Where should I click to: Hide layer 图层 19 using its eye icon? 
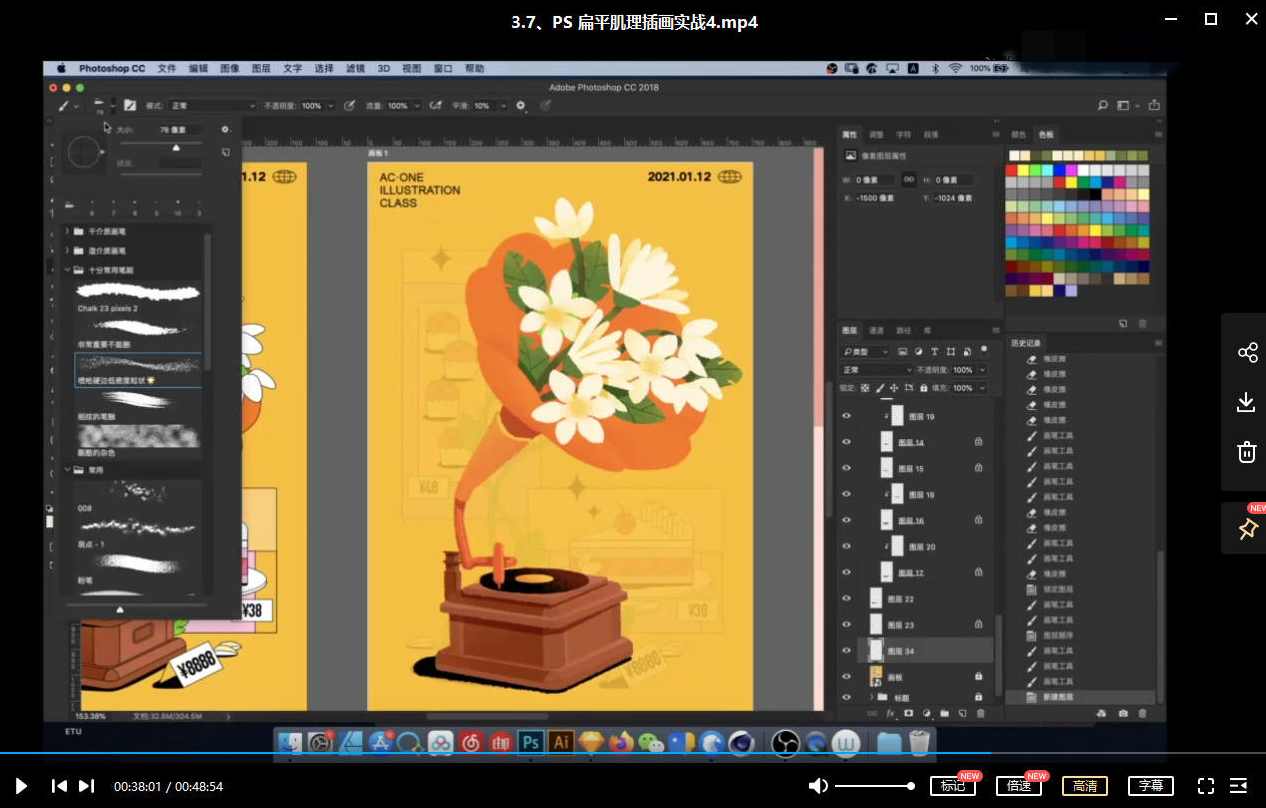pyautogui.click(x=847, y=416)
